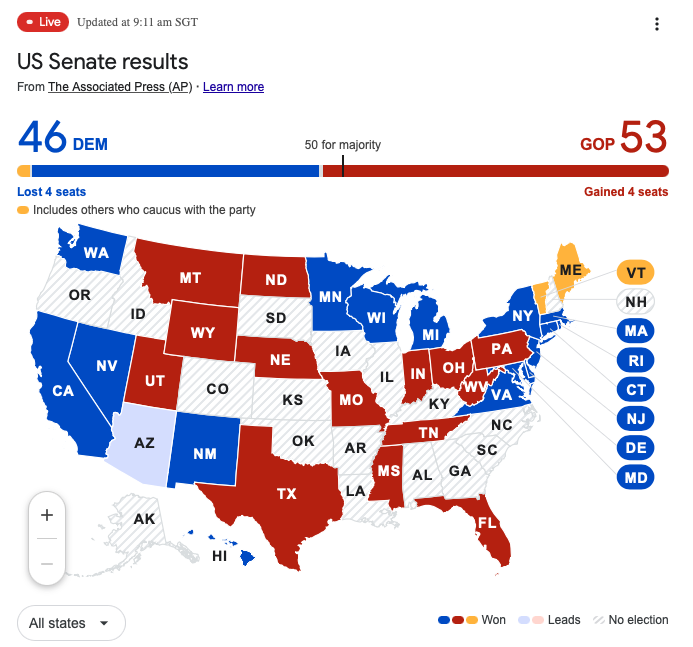Click the blue DEM seats bar
This screenshot has width=693, height=647.
point(175,171)
